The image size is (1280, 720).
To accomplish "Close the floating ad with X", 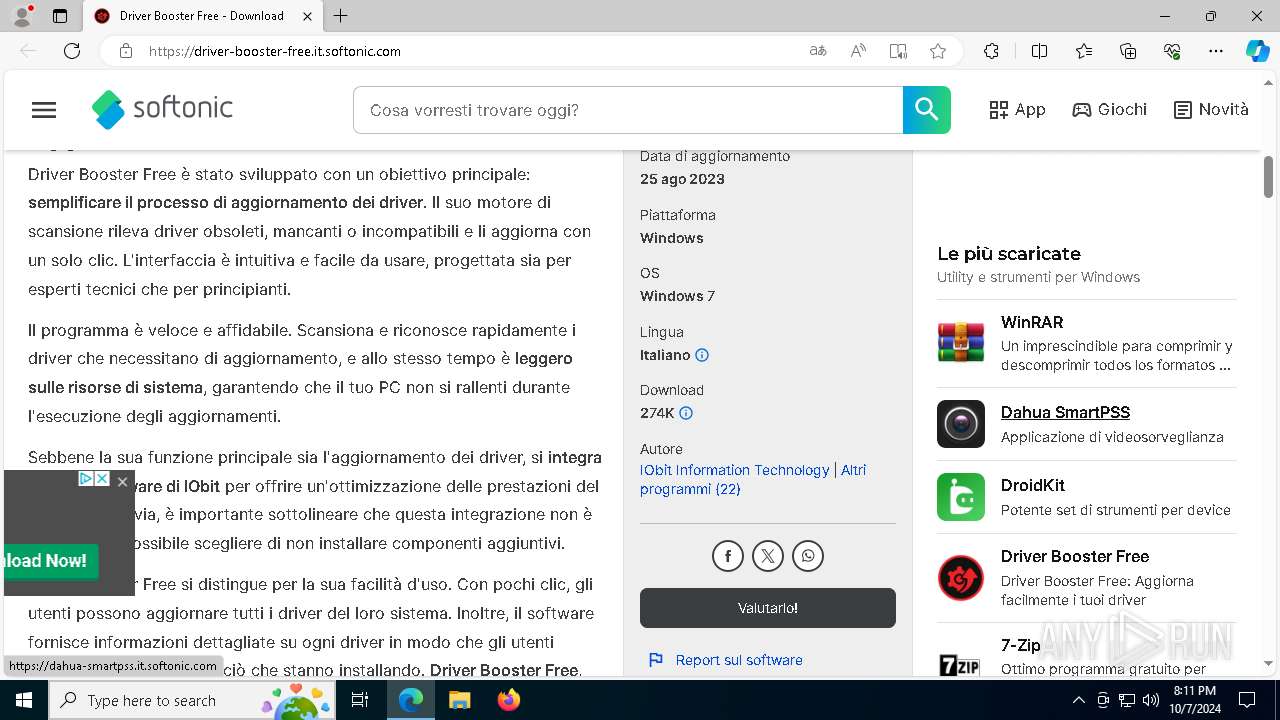I will tap(122, 482).
